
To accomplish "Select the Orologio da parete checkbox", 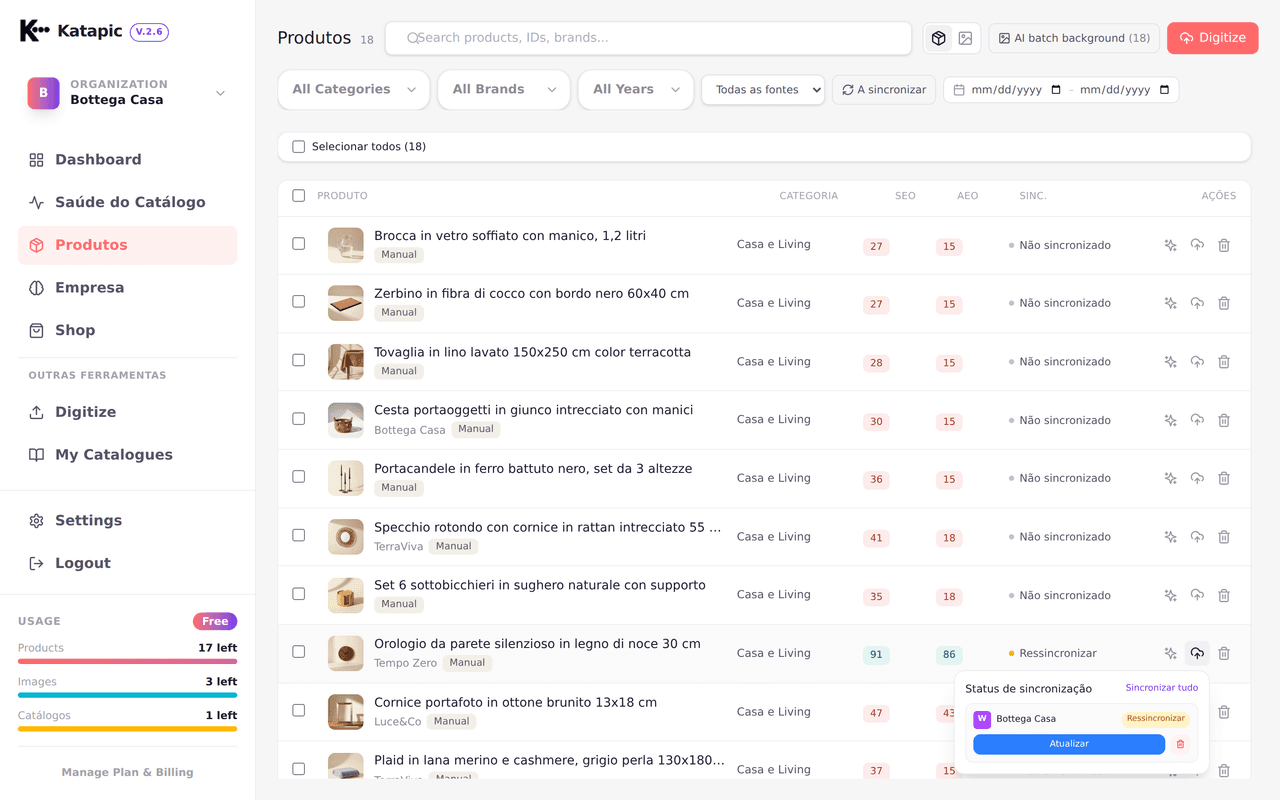I will pyautogui.click(x=298, y=651).
